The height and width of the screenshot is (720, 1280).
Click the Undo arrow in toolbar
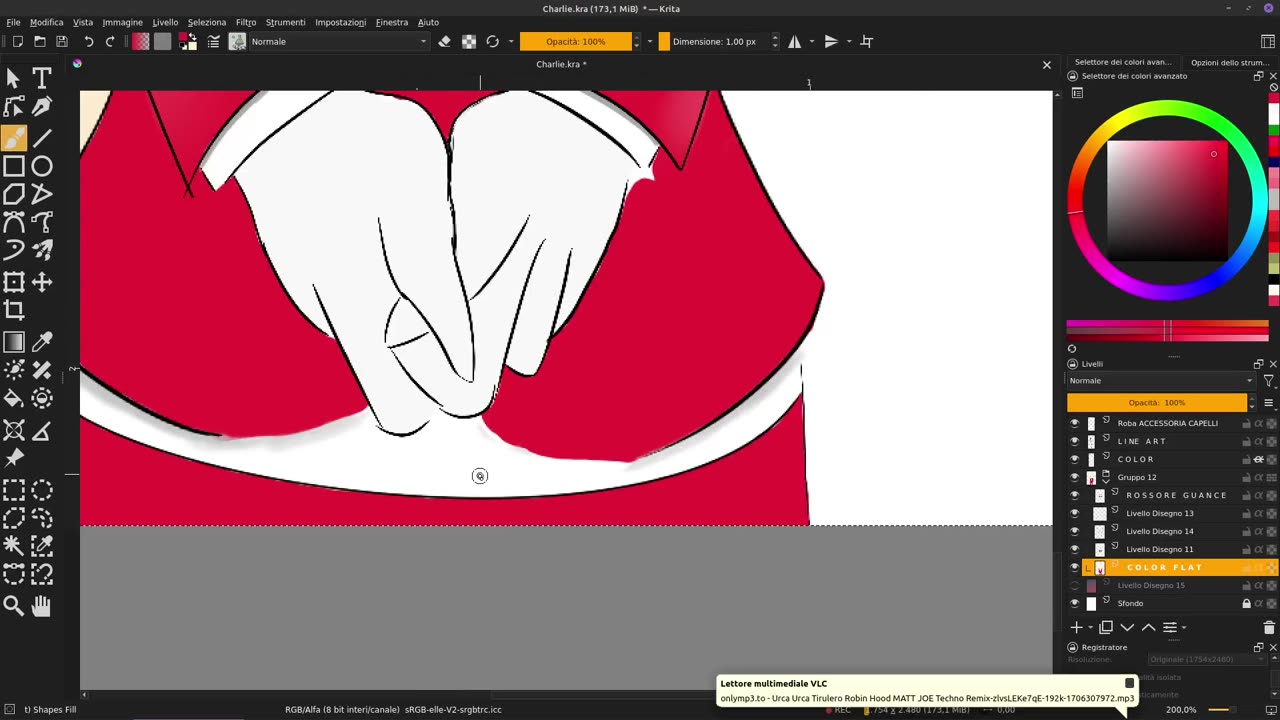tap(88, 41)
